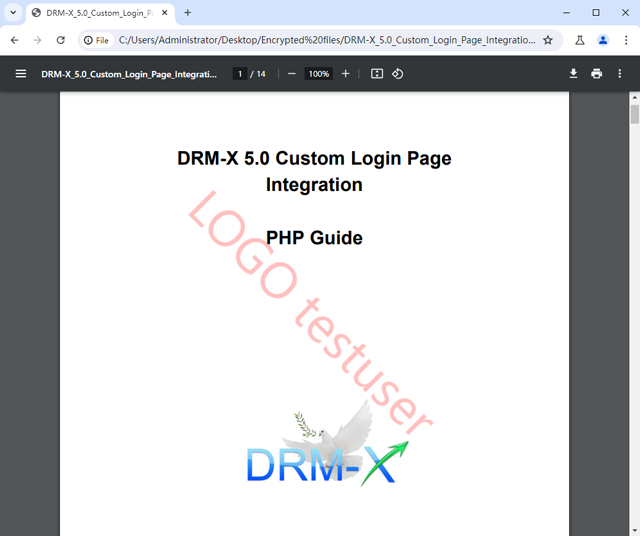
Task: View File site information chip
Action: (96, 40)
